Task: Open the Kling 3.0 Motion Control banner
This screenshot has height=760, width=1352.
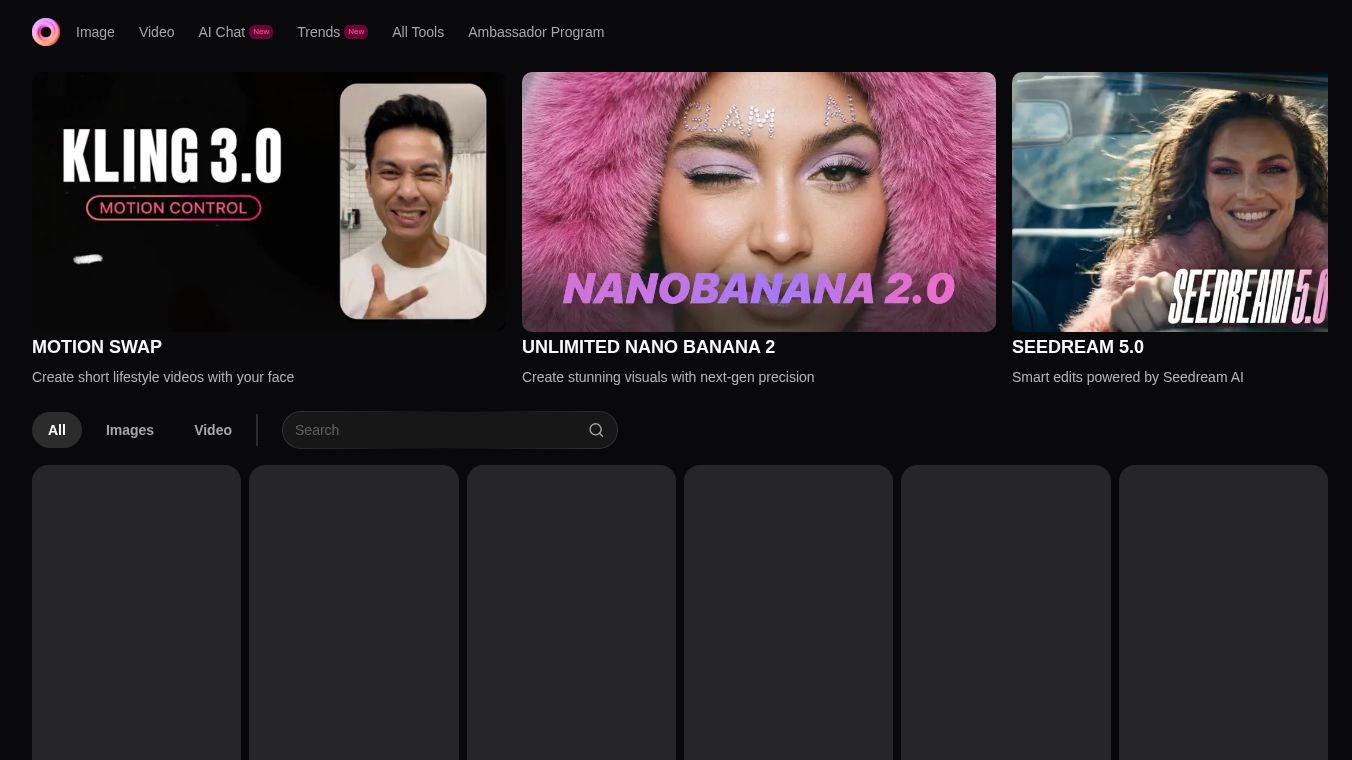Action: point(269,202)
